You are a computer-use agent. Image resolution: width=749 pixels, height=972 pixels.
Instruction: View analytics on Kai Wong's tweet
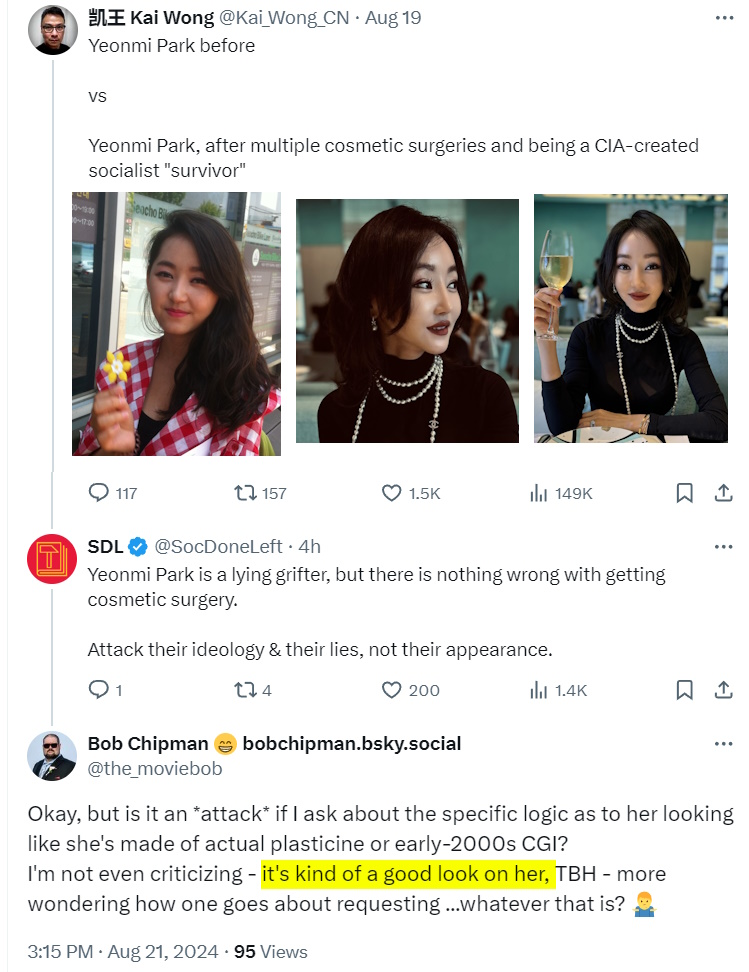click(x=539, y=493)
